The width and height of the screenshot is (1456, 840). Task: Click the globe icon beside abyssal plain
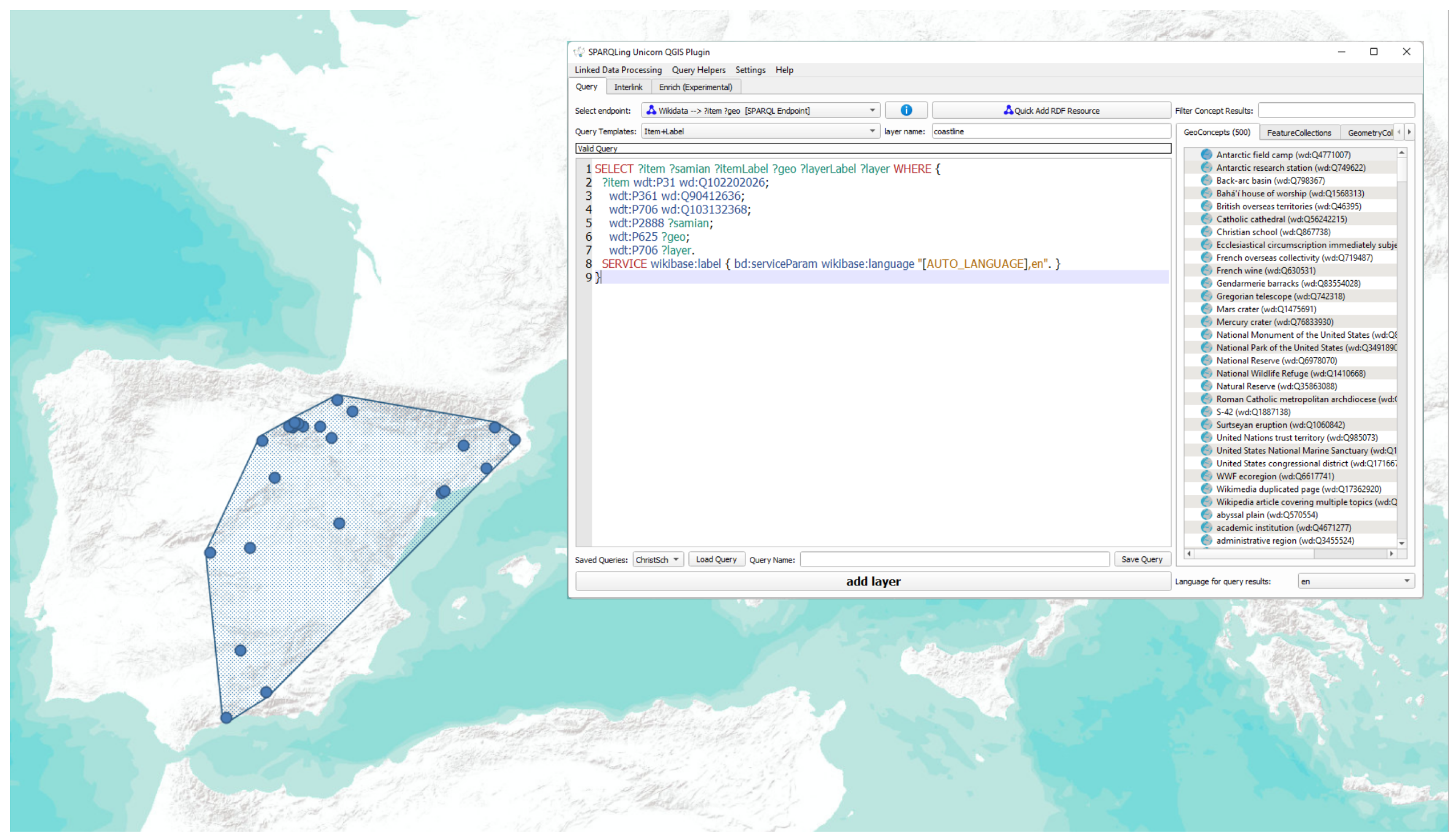tap(1206, 515)
